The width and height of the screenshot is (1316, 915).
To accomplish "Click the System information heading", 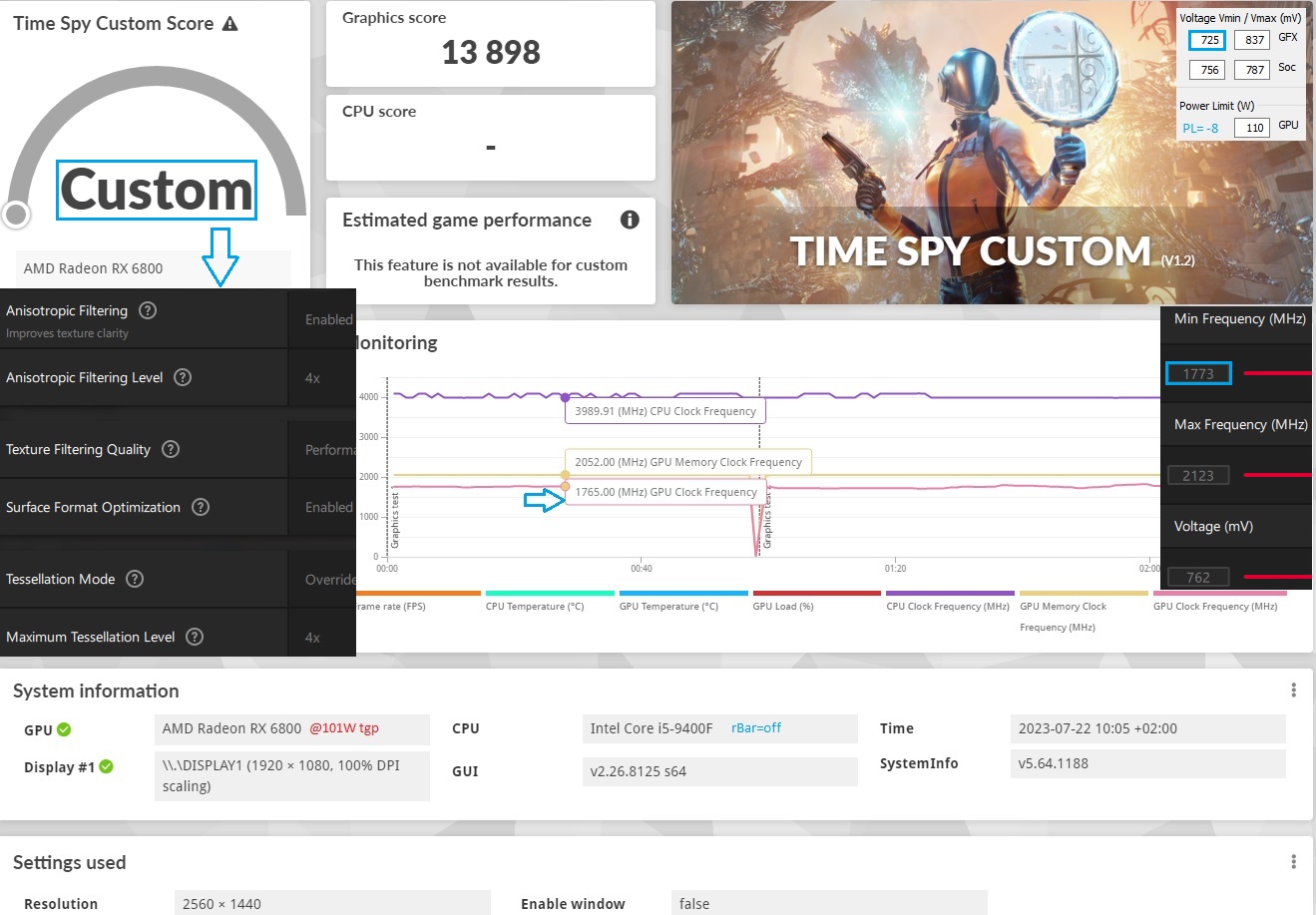I will click(x=96, y=690).
